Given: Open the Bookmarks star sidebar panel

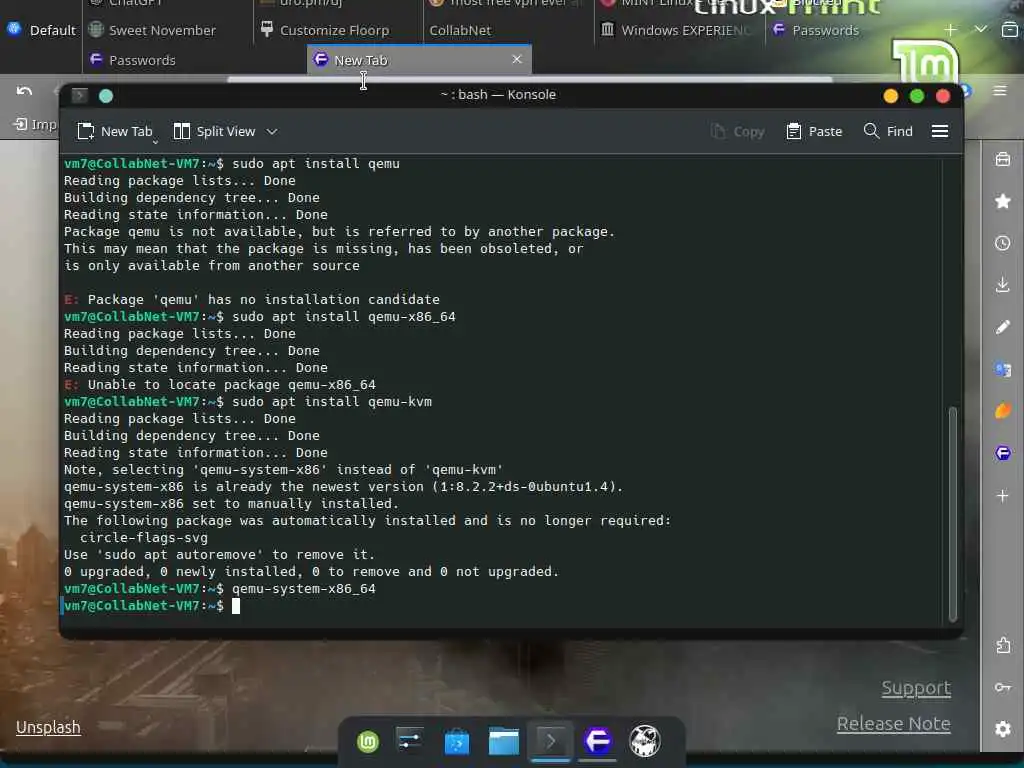Looking at the screenshot, I should (1002, 201).
